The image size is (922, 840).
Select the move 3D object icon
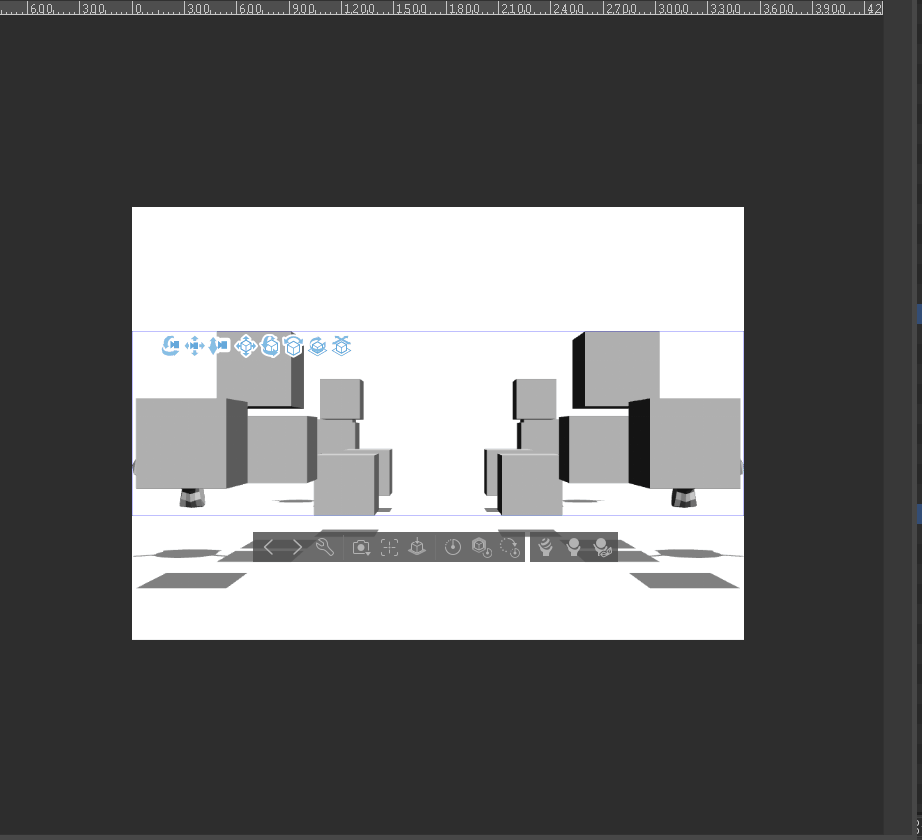(245, 346)
